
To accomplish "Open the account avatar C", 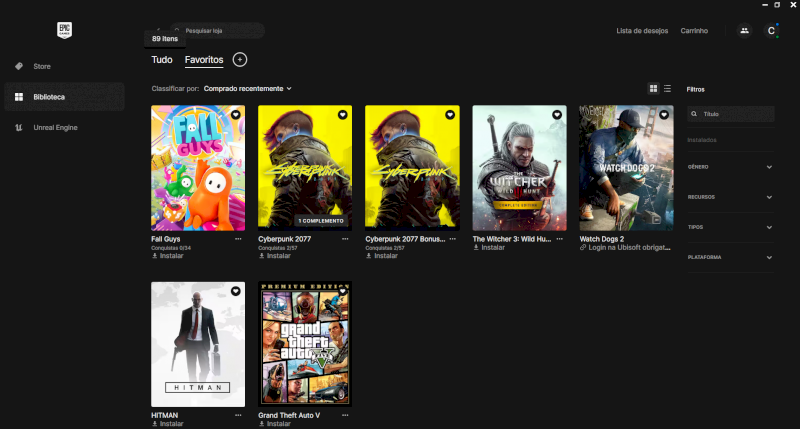I will 771,31.
